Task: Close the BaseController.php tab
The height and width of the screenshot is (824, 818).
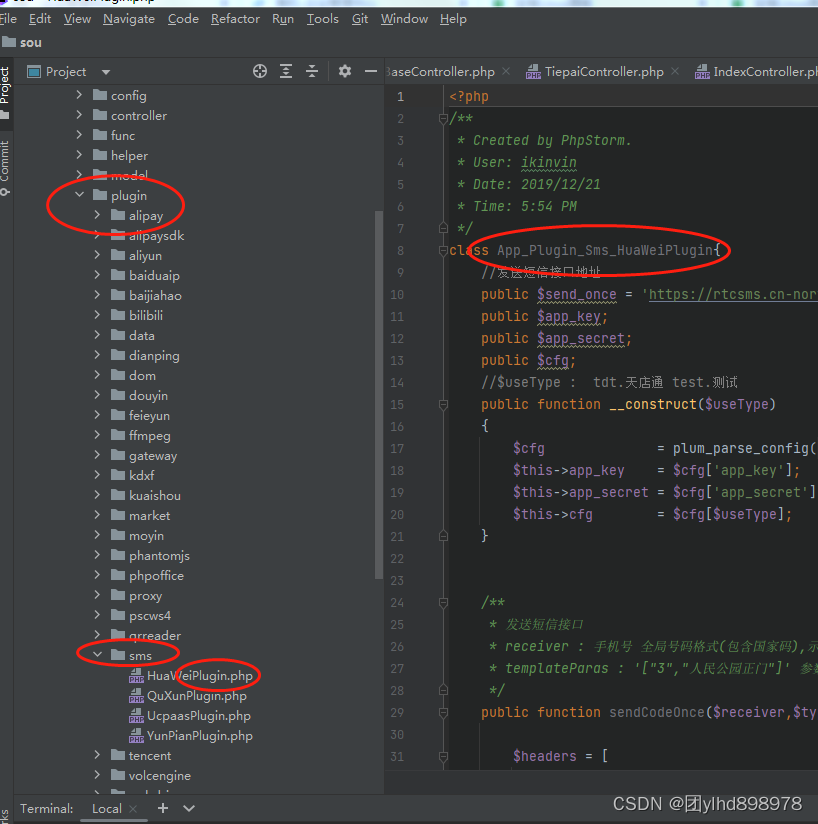Action: click(506, 71)
